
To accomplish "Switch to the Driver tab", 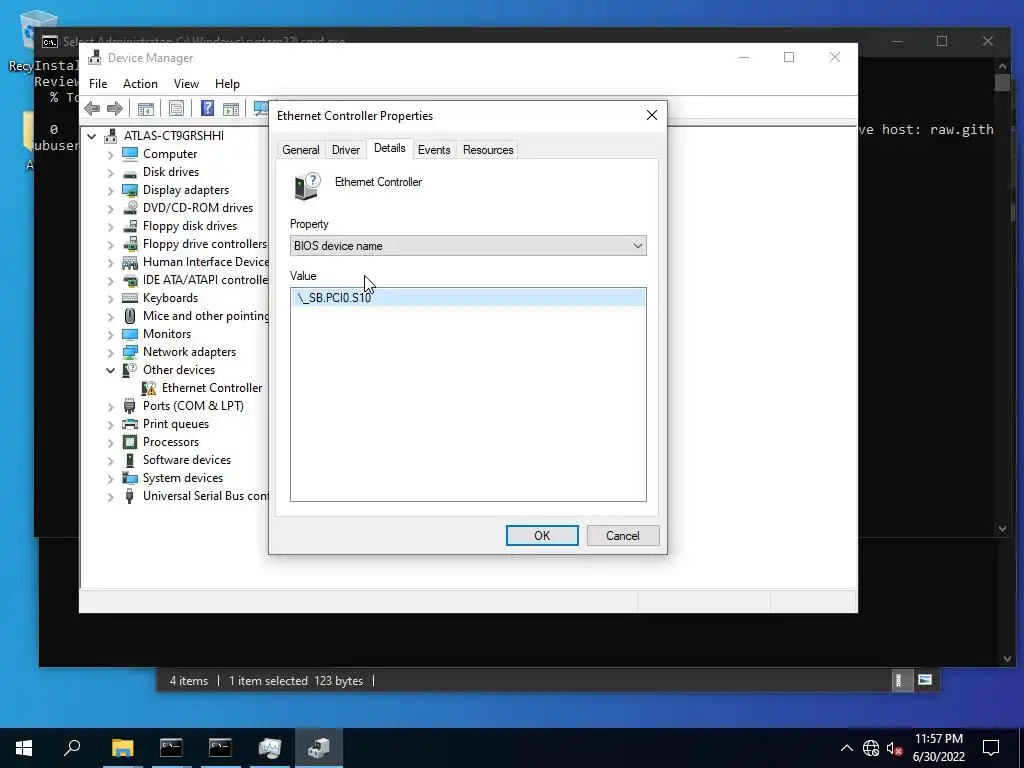I will click(345, 150).
